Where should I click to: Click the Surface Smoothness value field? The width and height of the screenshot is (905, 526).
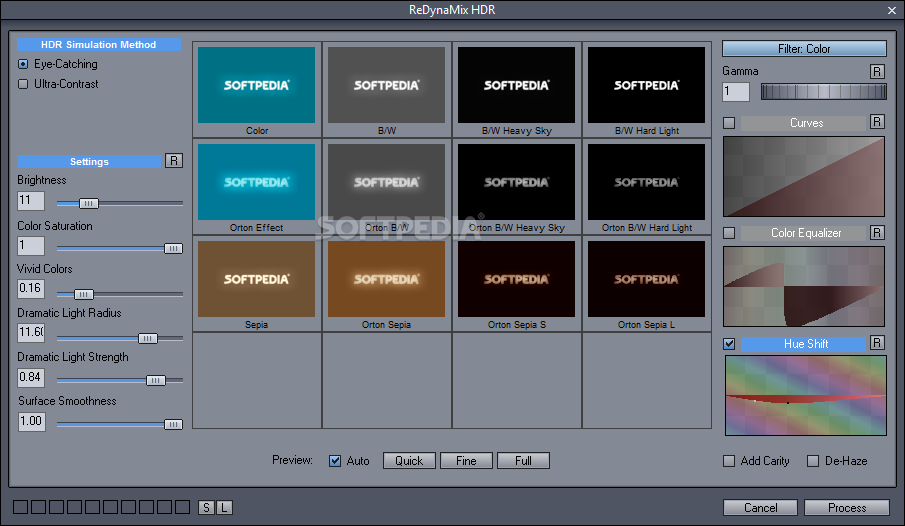click(31, 421)
